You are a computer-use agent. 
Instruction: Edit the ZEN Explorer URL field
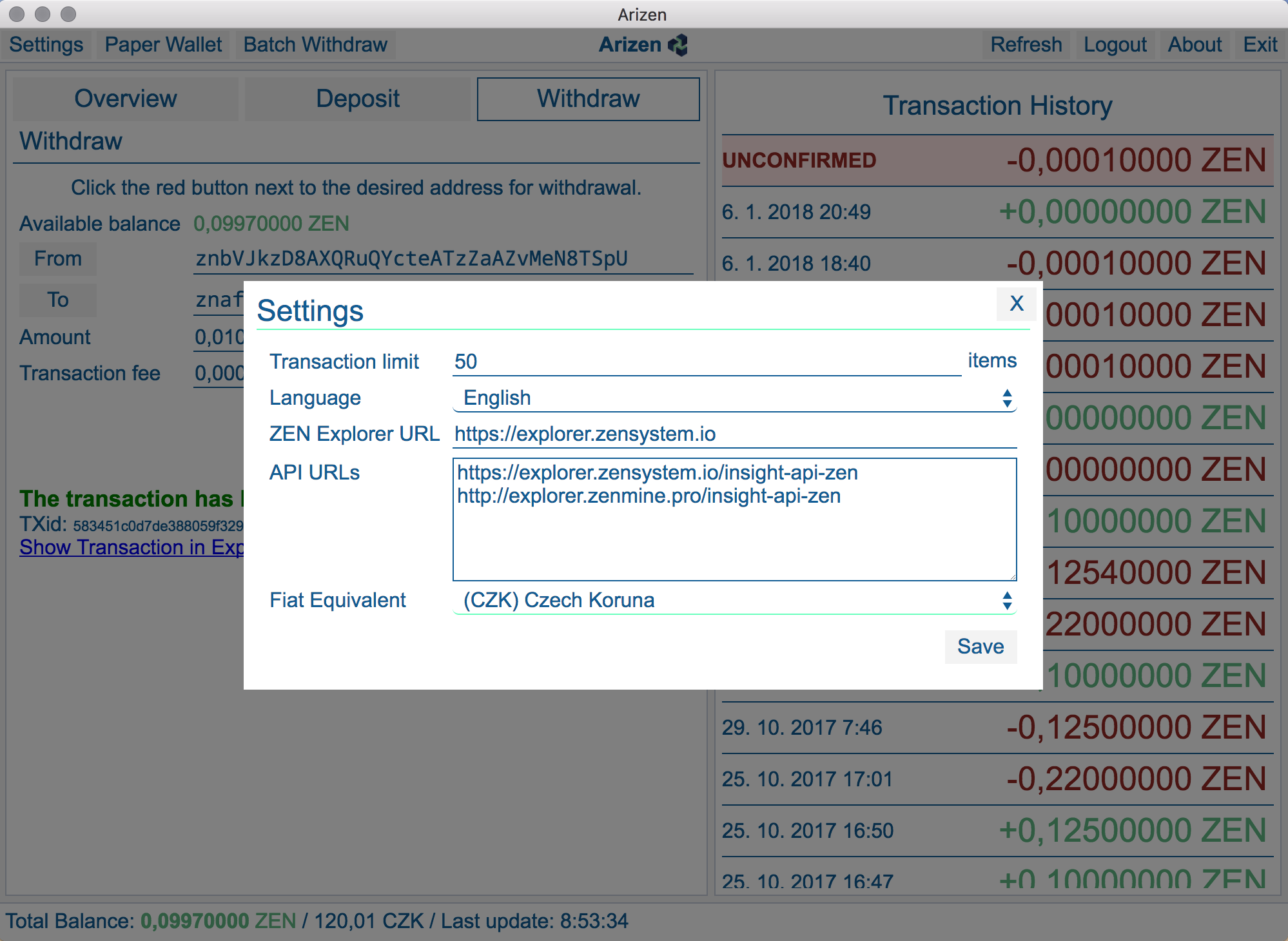tap(734, 434)
